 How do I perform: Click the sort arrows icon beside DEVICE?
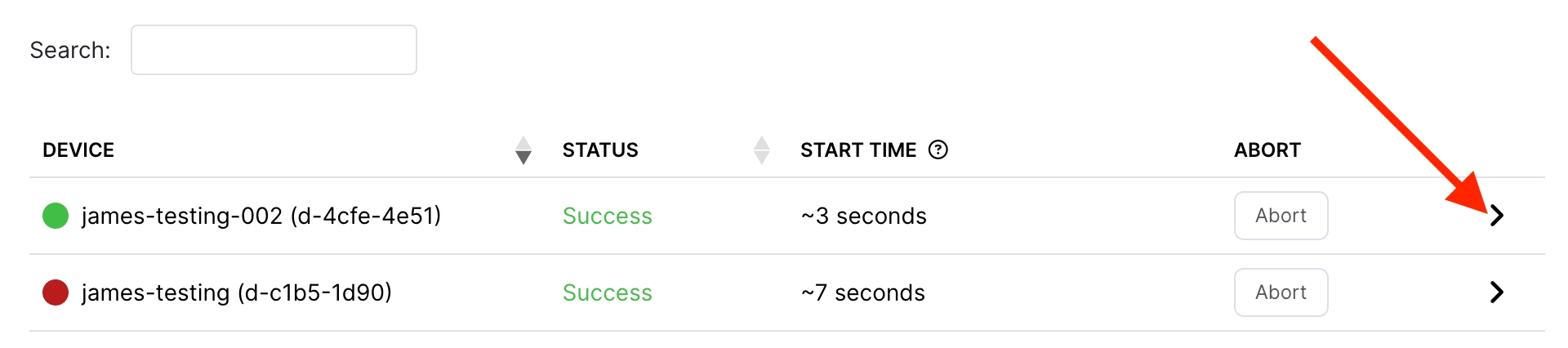click(x=523, y=150)
